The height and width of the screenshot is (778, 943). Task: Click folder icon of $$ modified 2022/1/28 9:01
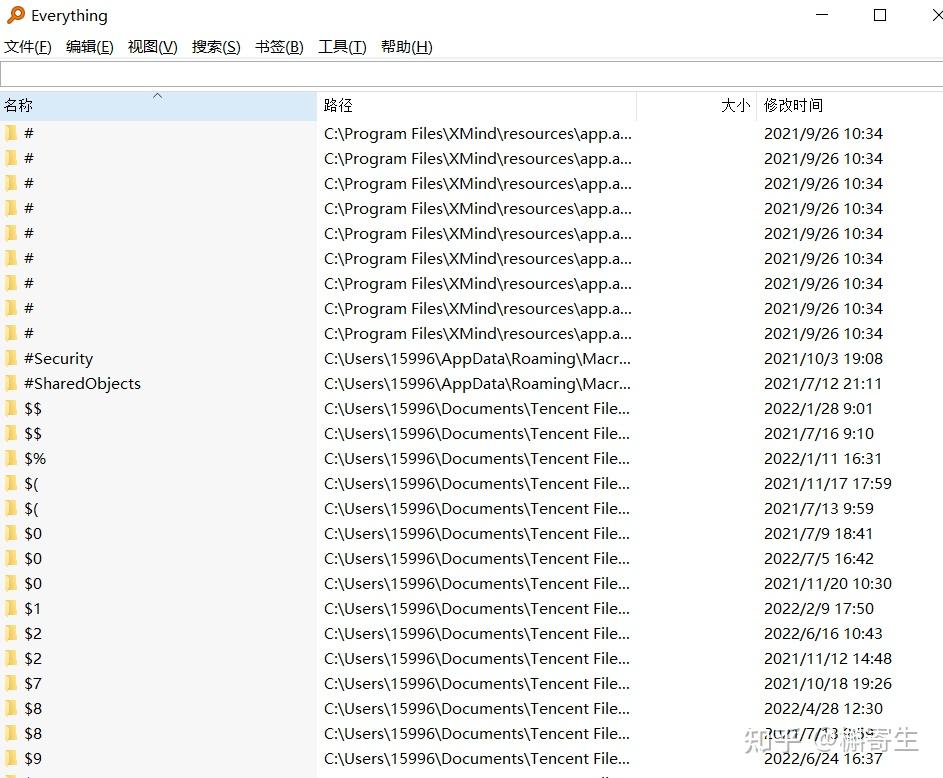point(11,409)
